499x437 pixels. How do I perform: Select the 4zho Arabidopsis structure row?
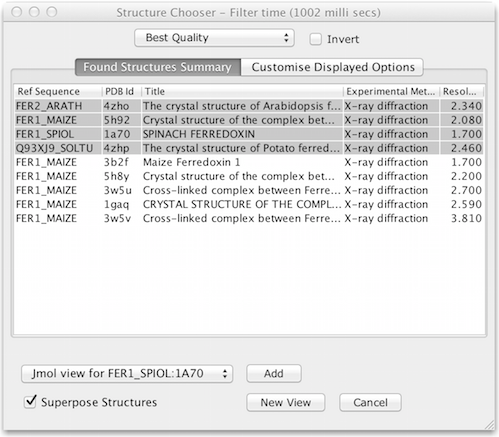coord(249,106)
